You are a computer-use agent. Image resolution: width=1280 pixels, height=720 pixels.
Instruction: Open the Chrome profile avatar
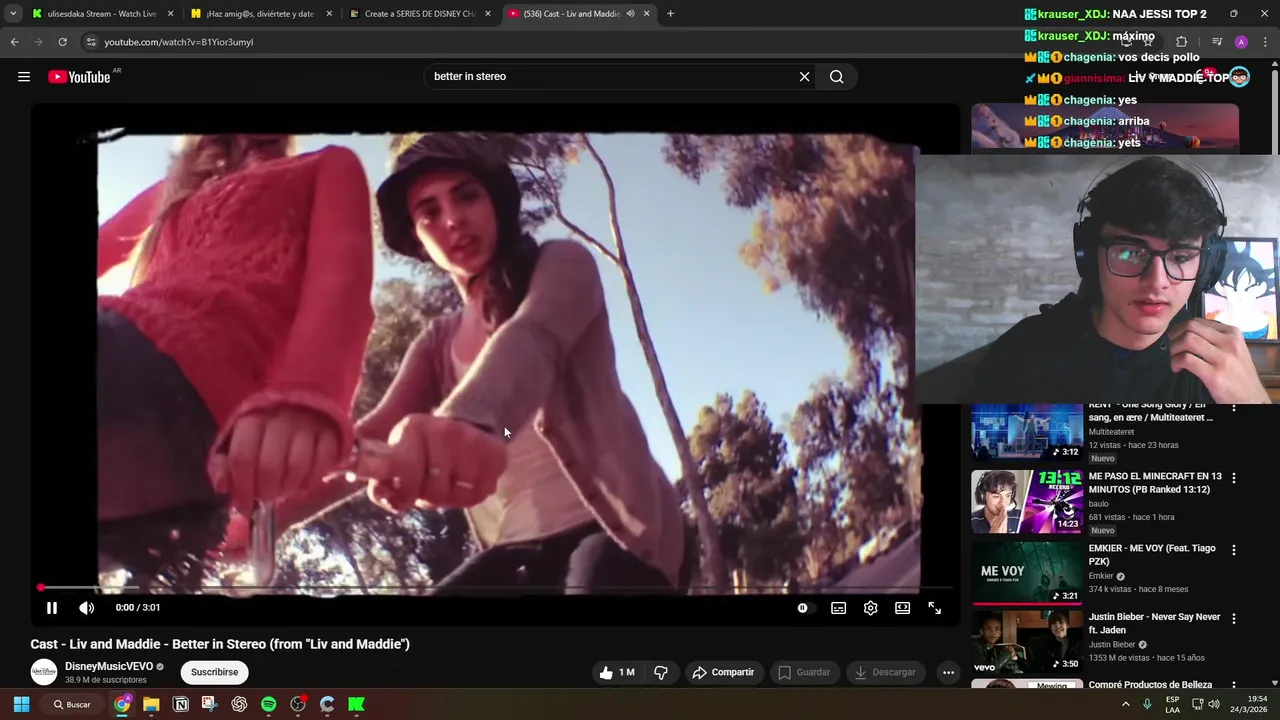[x=1241, y=42]
